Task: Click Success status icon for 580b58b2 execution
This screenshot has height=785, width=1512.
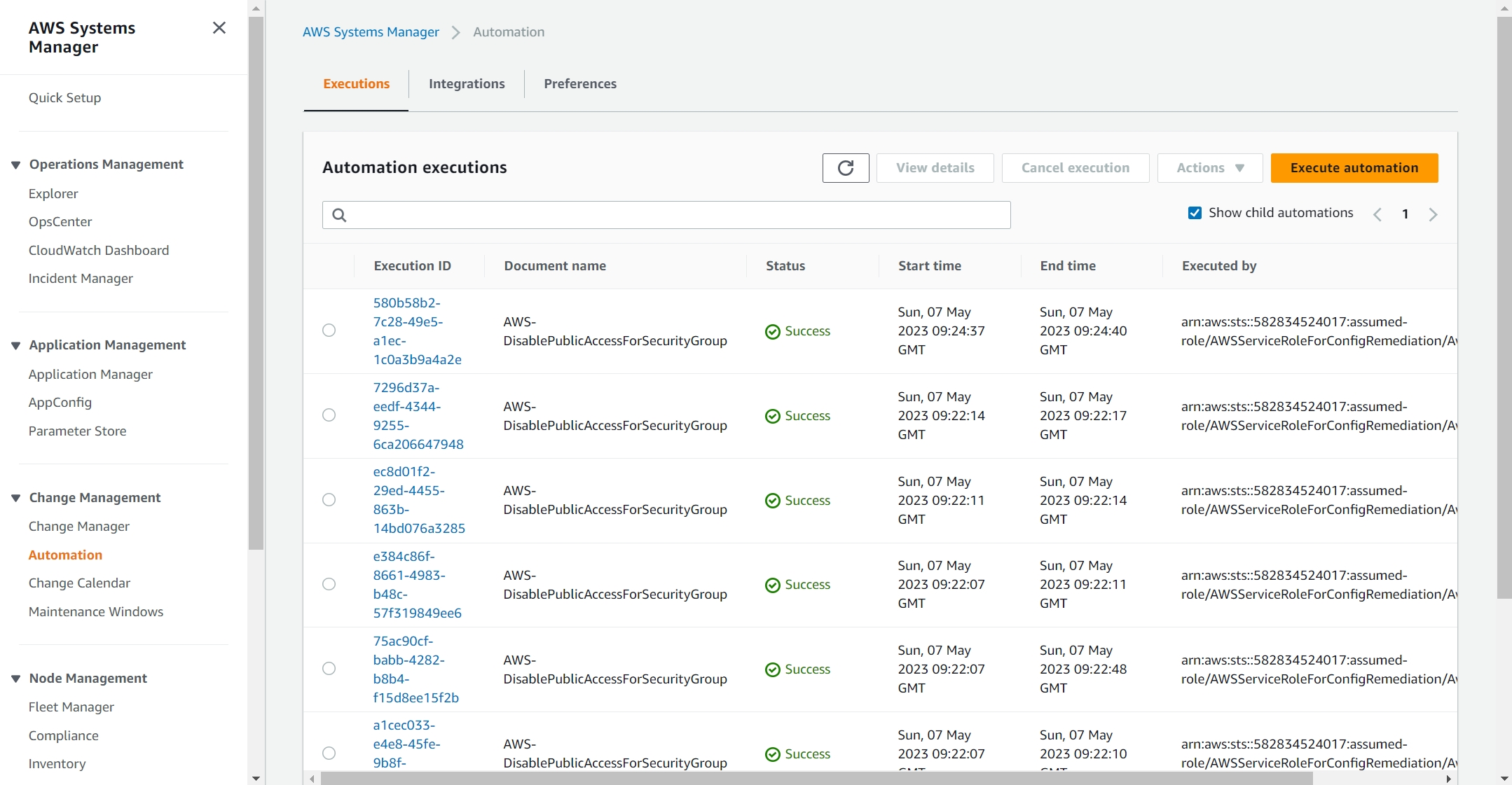Action: [x=773, y=331]
